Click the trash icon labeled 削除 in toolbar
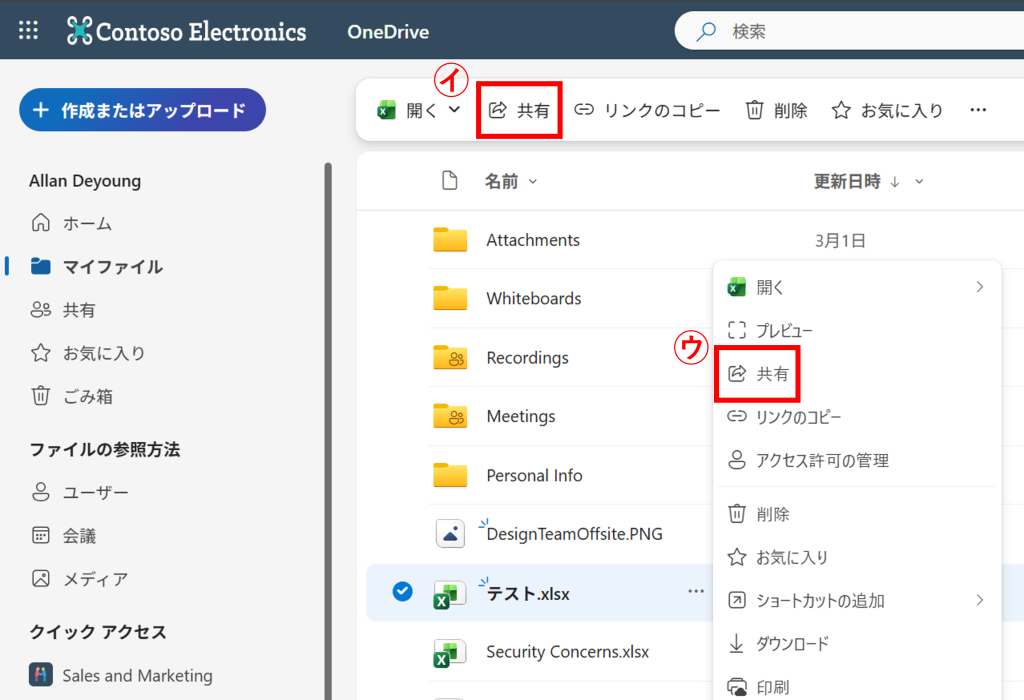Viewport: 1024px width, 700px height. [x=755, y=110]
